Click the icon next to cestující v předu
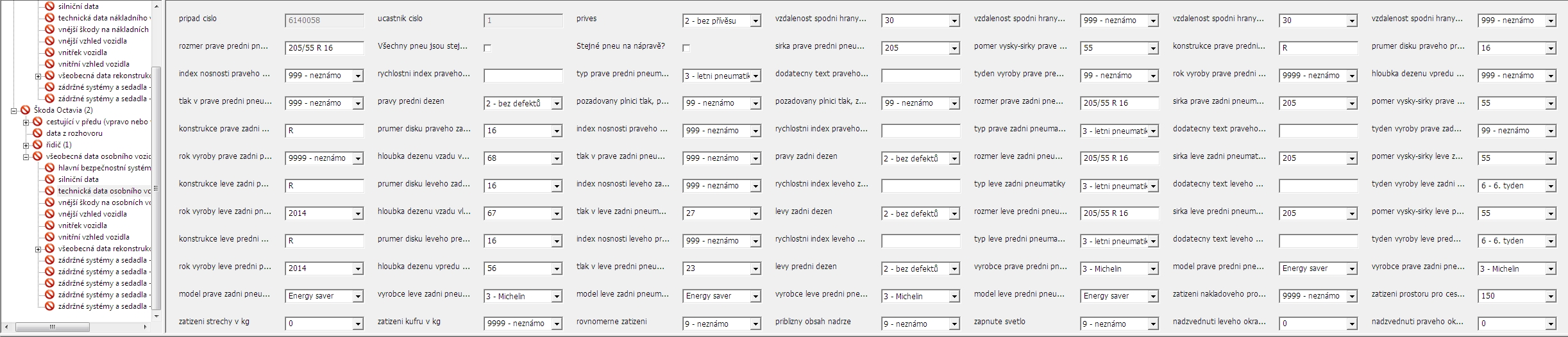This screenshot has height=337, width=1568. [x=38, y=122]
